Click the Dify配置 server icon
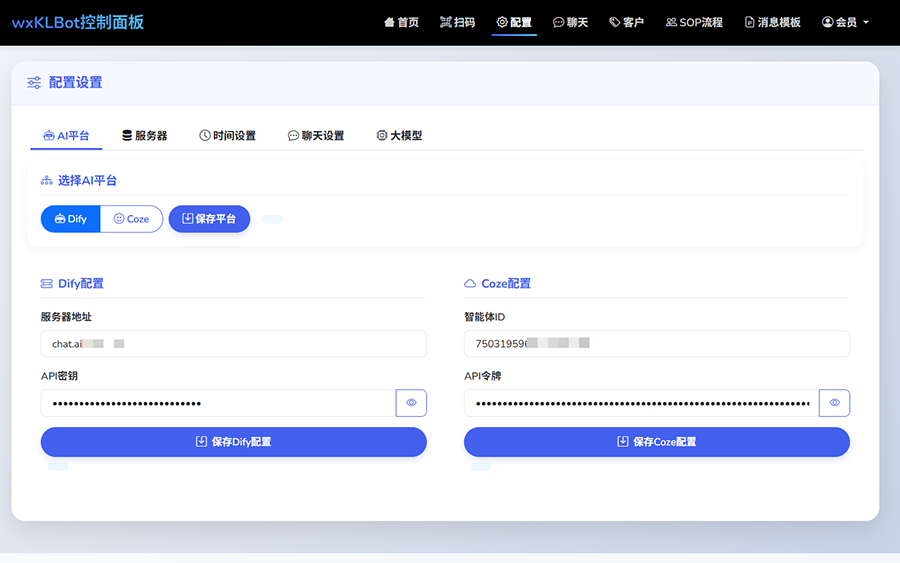Image resolution: width=900 pixels, height=563 pixels. (x=46, y=284)
